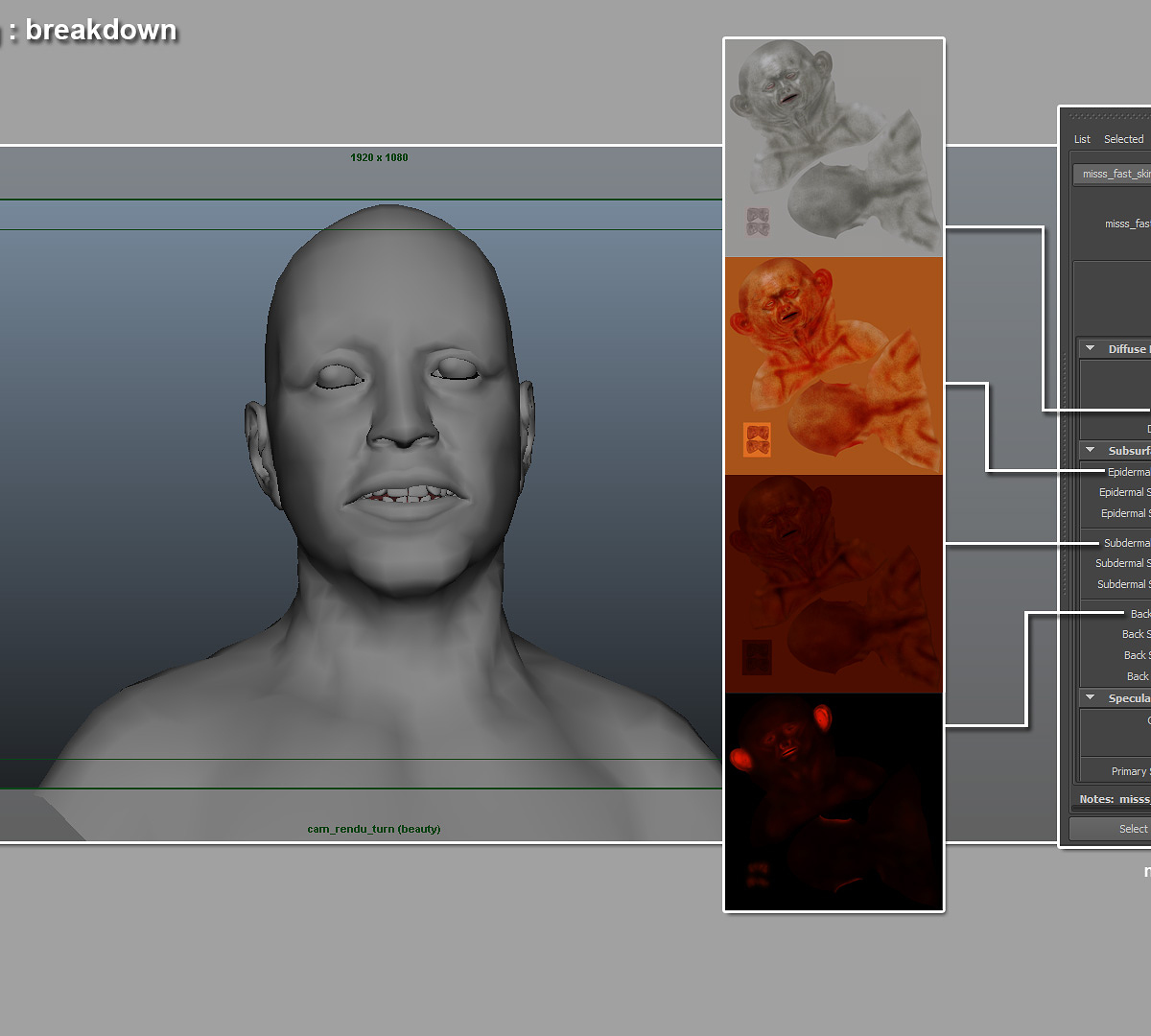Switch to the misss_fast_skin tab
This screenshot has height=1036, width=1151.
[x=1113, y=174]
